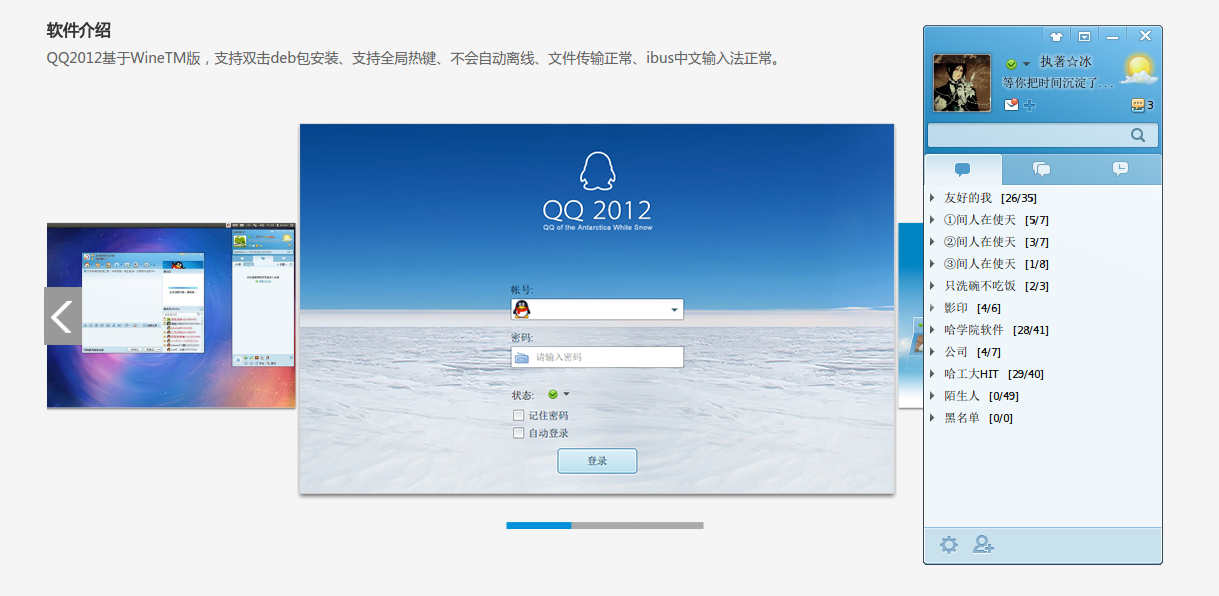Open the login 状态 status dropdown arrow
Screen dimensions: 1219x596
(566, 394)
